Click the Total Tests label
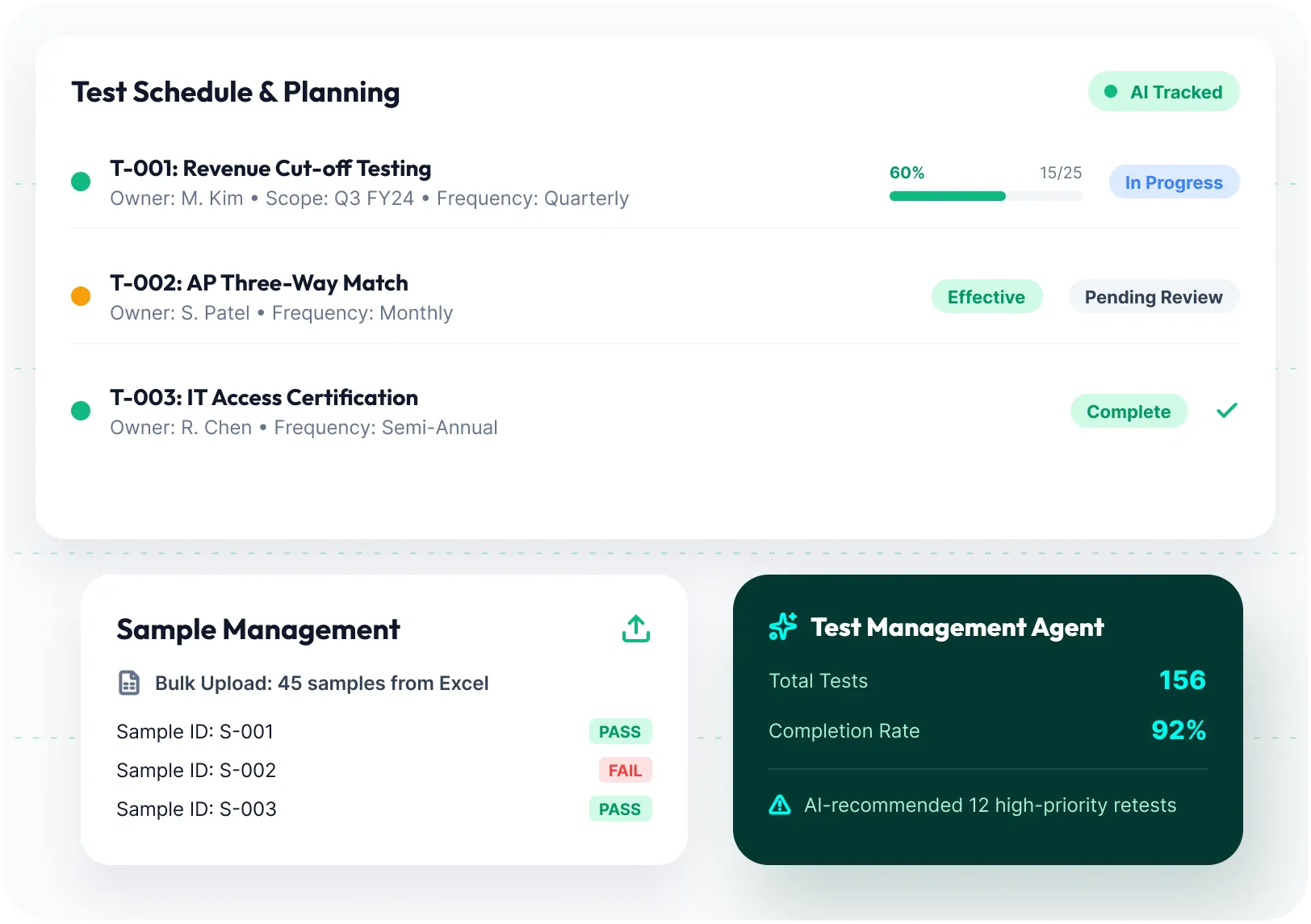Screen dimensions: 1311x924 pyautogui.click(x=818, y=681)
